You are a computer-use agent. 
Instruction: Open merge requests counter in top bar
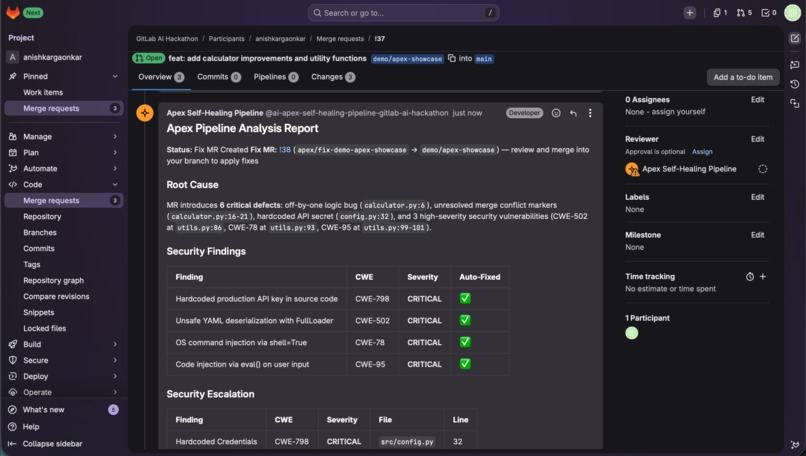tap(744, 13)
